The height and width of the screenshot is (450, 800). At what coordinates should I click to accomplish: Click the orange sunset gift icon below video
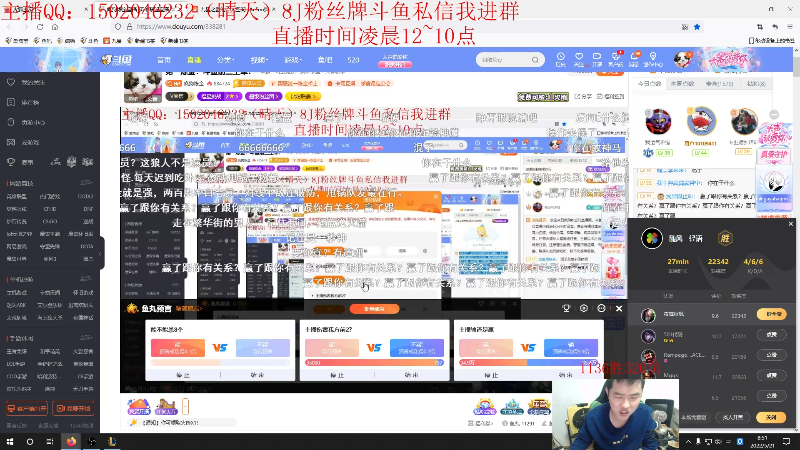coord(138,407)
